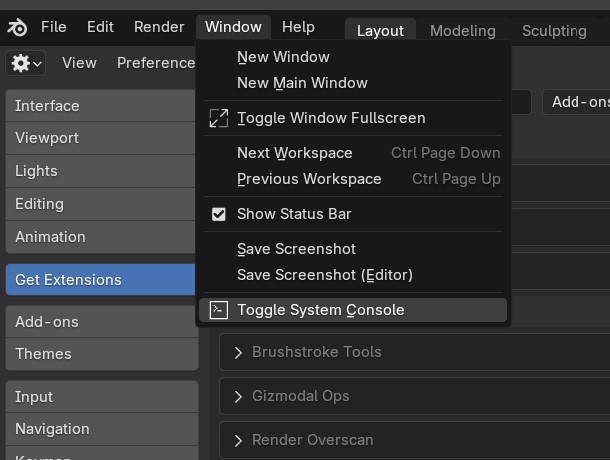Select New Main Window entry
The height and width of the screenshot is (460, 610).
[x=353, y=83]
